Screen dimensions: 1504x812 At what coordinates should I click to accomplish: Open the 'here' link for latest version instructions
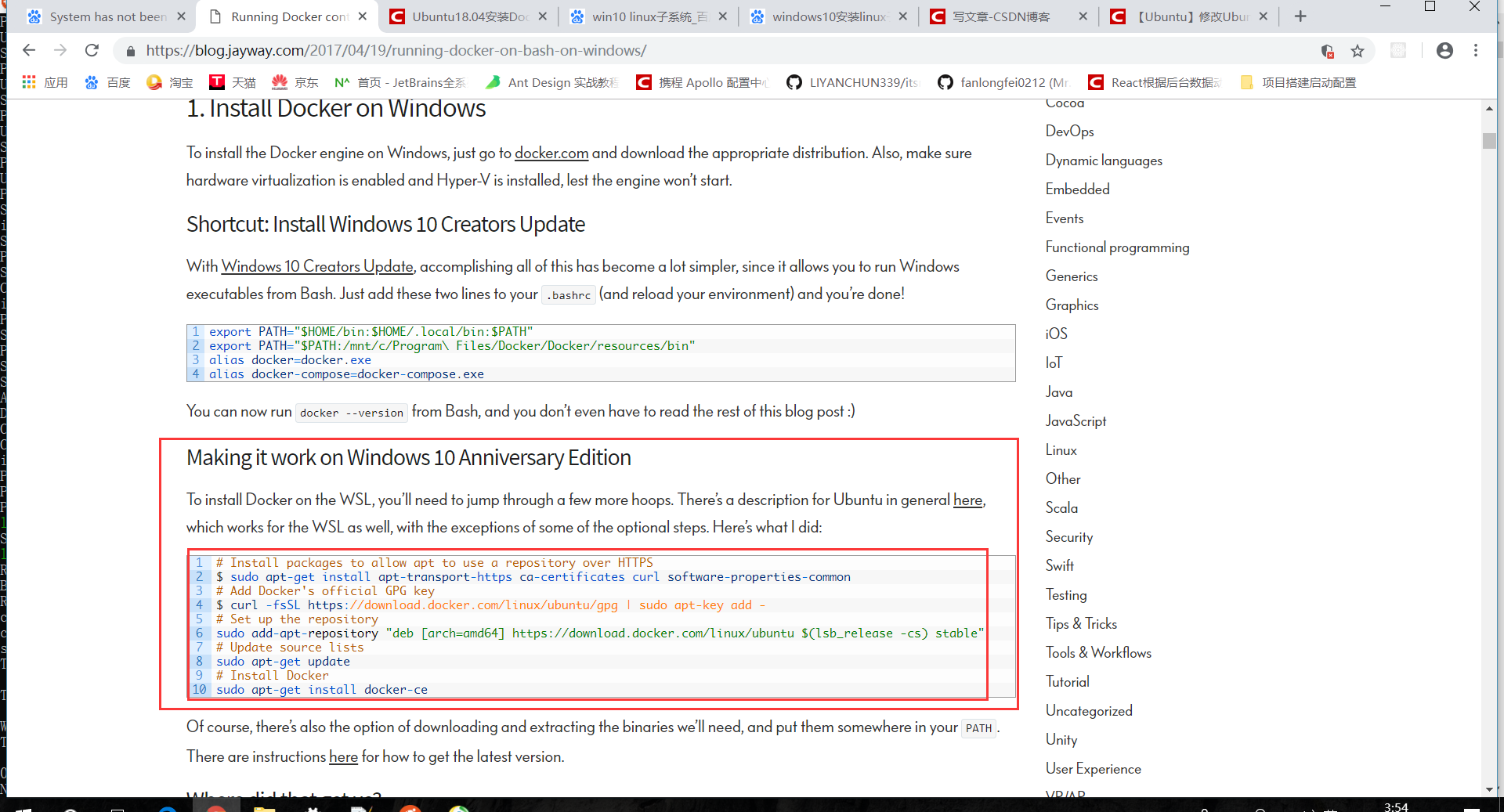tap(343, 757)
